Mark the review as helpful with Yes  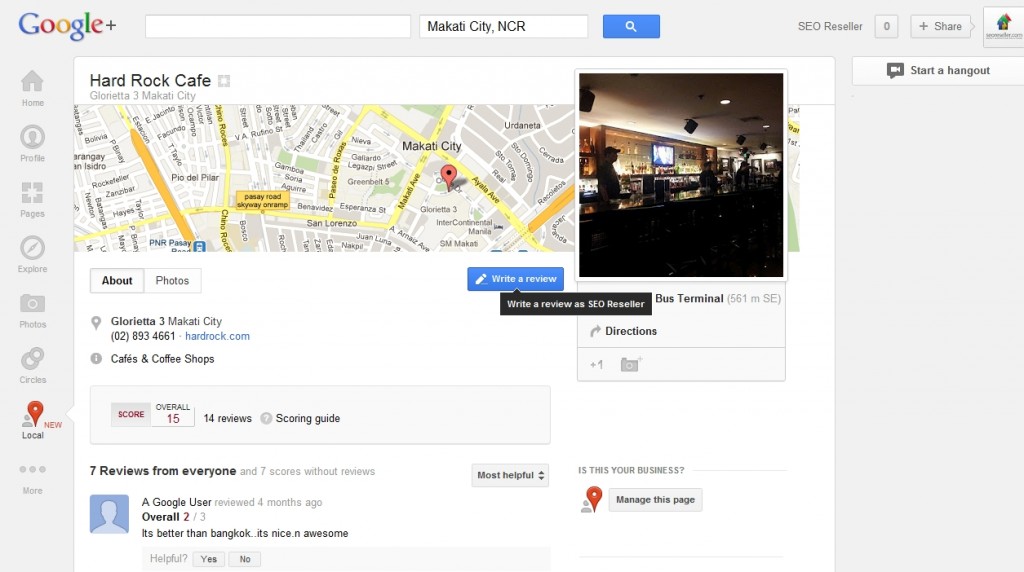point(209,559)
